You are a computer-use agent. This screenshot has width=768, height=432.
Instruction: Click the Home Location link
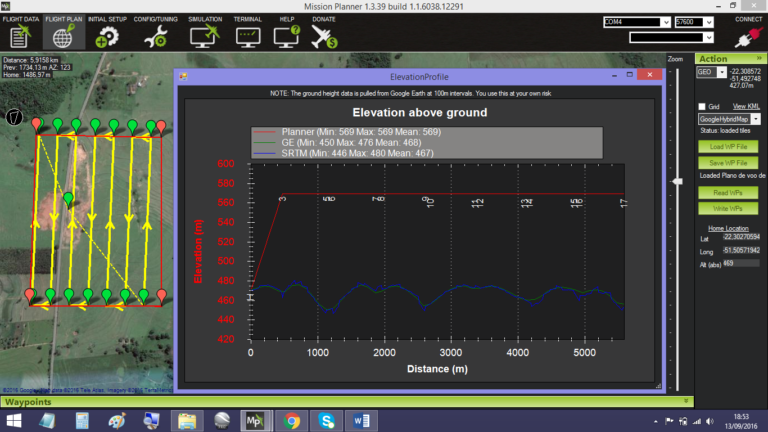[x=728, y=228]
